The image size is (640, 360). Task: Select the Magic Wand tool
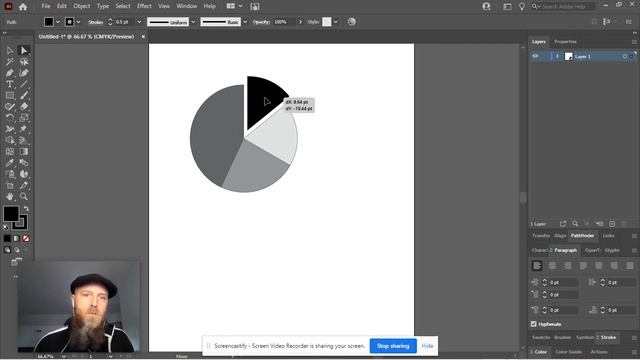[10, 62]
